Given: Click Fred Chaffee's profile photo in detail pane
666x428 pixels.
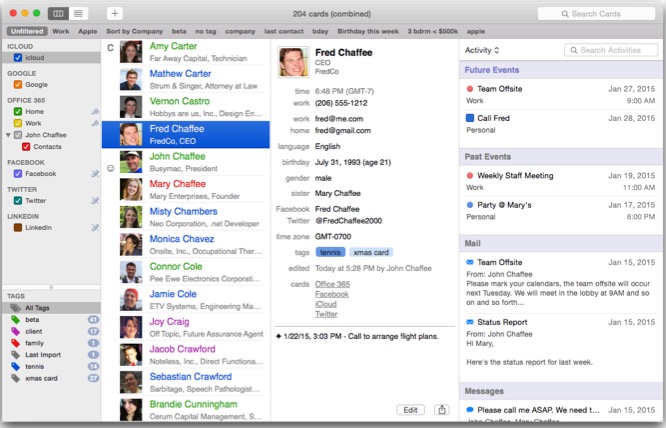Looking at the screenshot, I should [293, 62].
